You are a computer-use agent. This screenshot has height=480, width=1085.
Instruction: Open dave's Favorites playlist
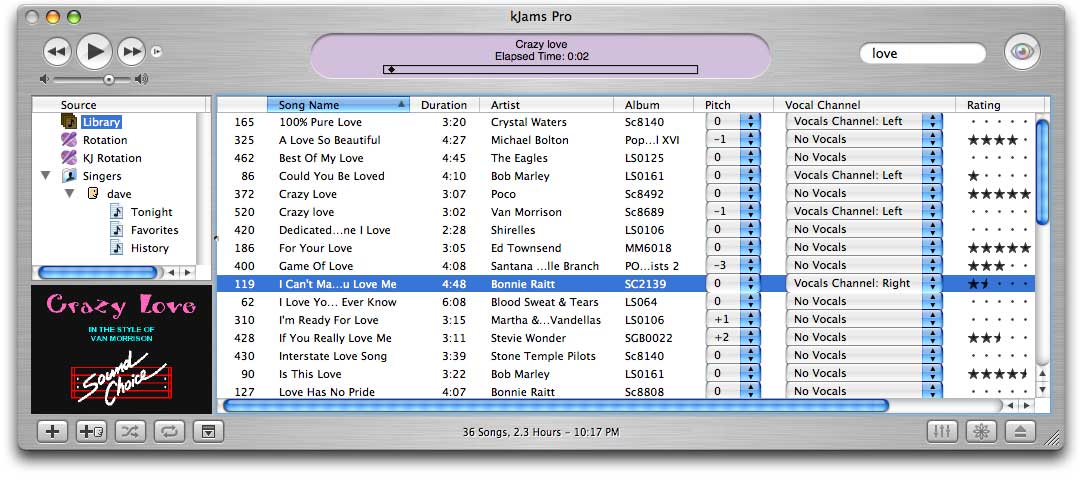(x=154, y=230)
